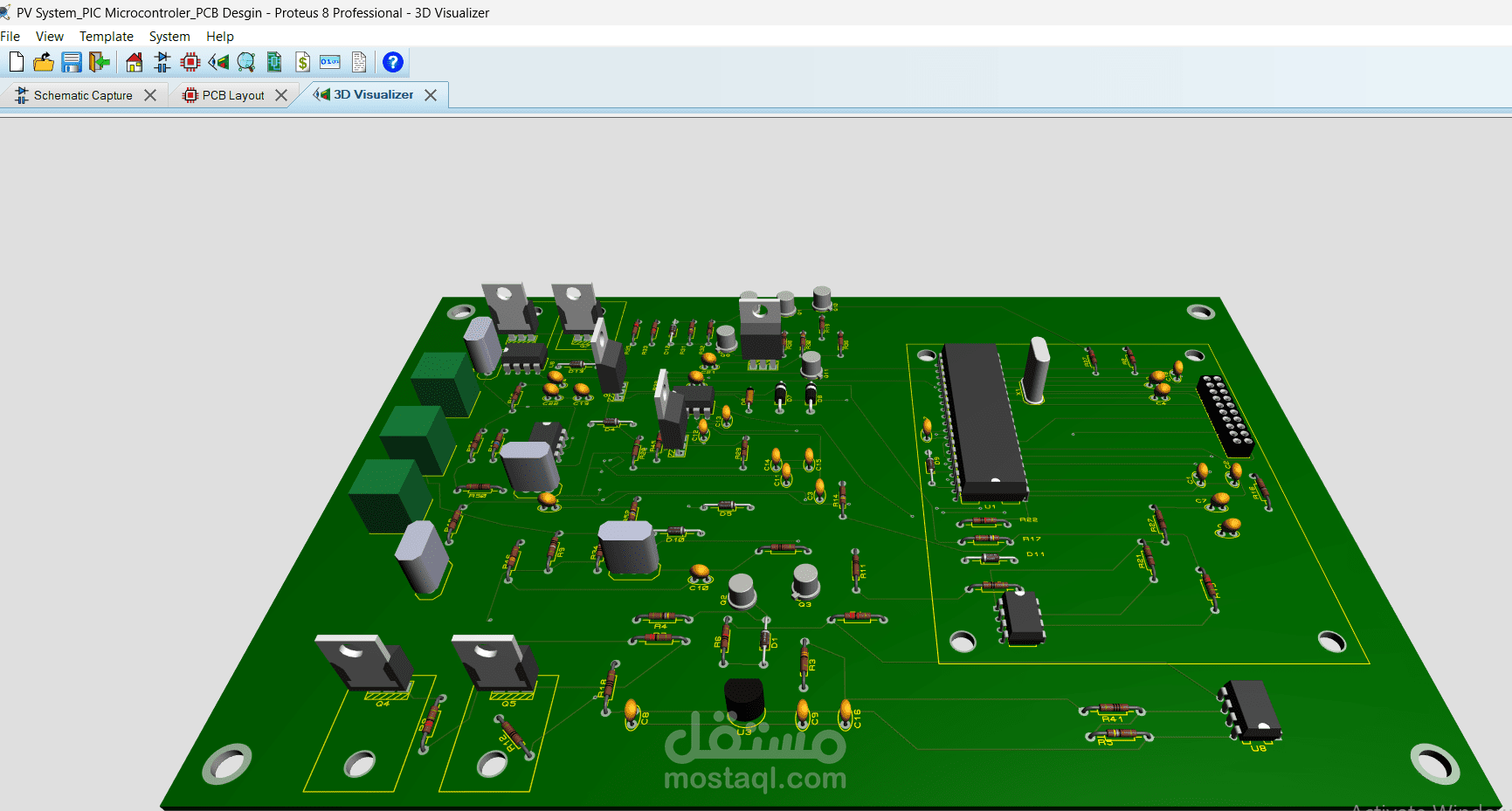Open a project using the folder icon
The width and height of the screenshot is (1512, 811).
[x=44, y=62]
